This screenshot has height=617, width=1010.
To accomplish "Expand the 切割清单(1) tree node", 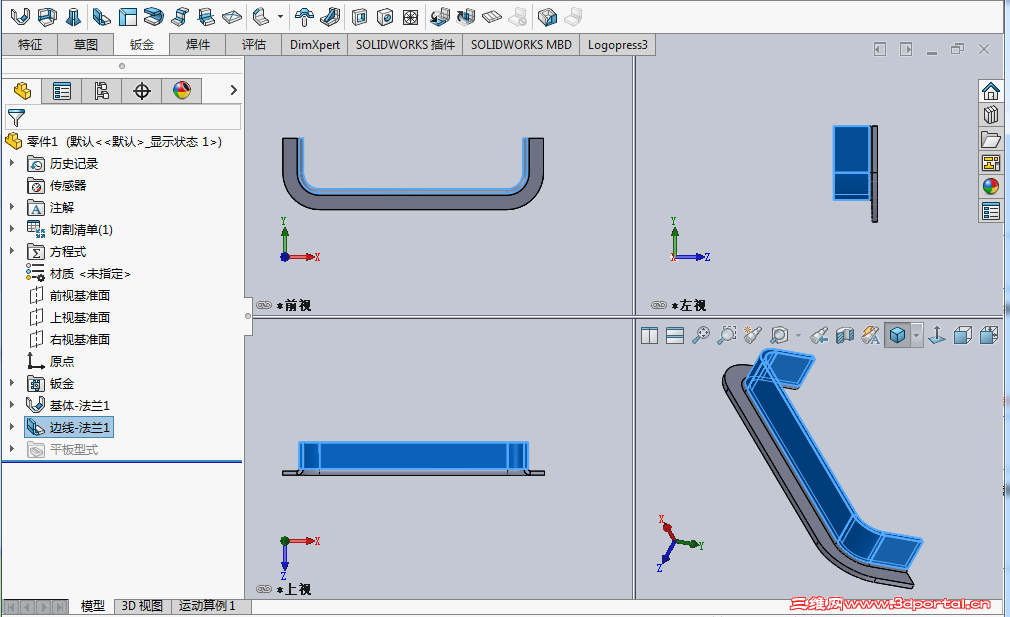I will point(12,229).
